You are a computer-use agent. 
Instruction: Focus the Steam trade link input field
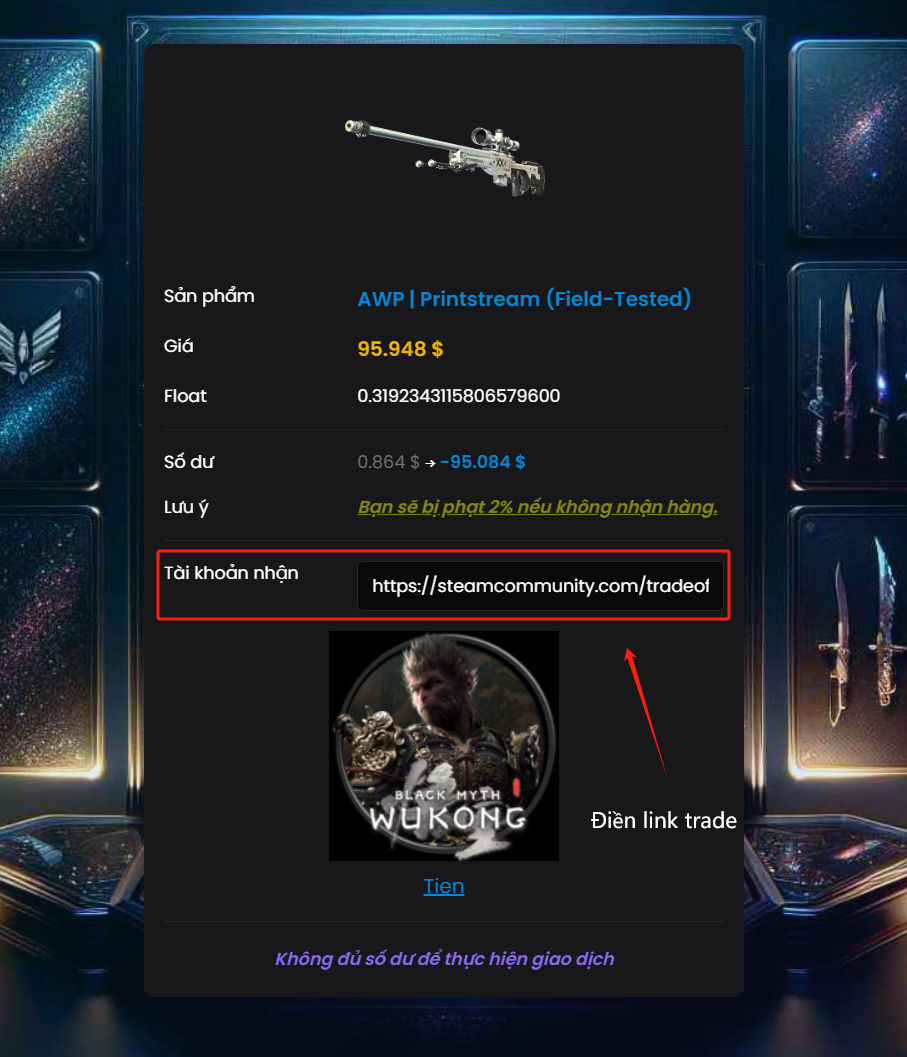tap(540, 586)
